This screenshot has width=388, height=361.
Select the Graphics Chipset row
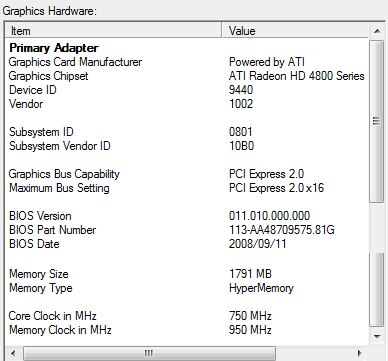(187, 76)
